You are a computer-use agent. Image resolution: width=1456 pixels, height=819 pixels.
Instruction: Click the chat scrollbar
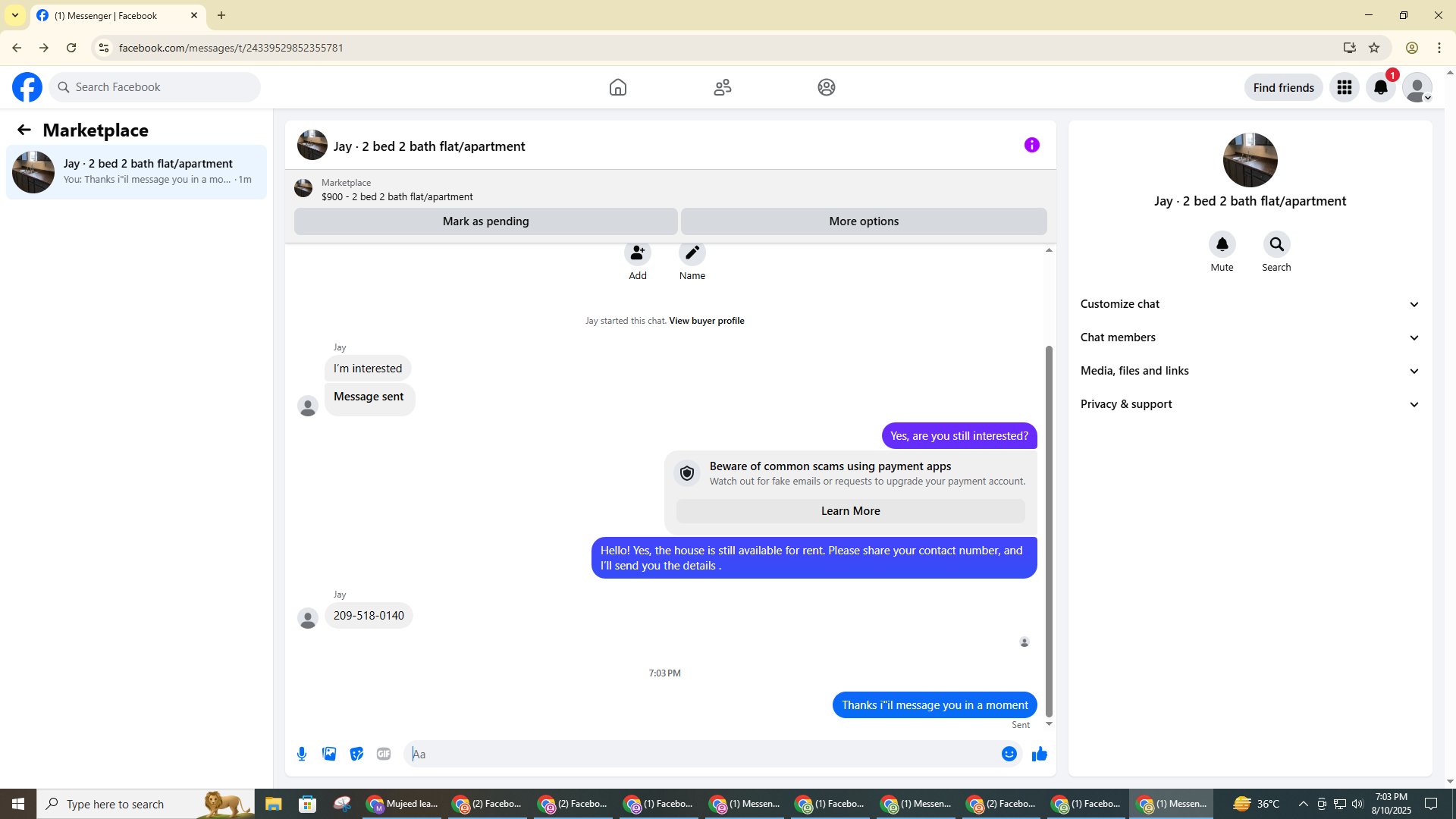[x=1049, y=531]
